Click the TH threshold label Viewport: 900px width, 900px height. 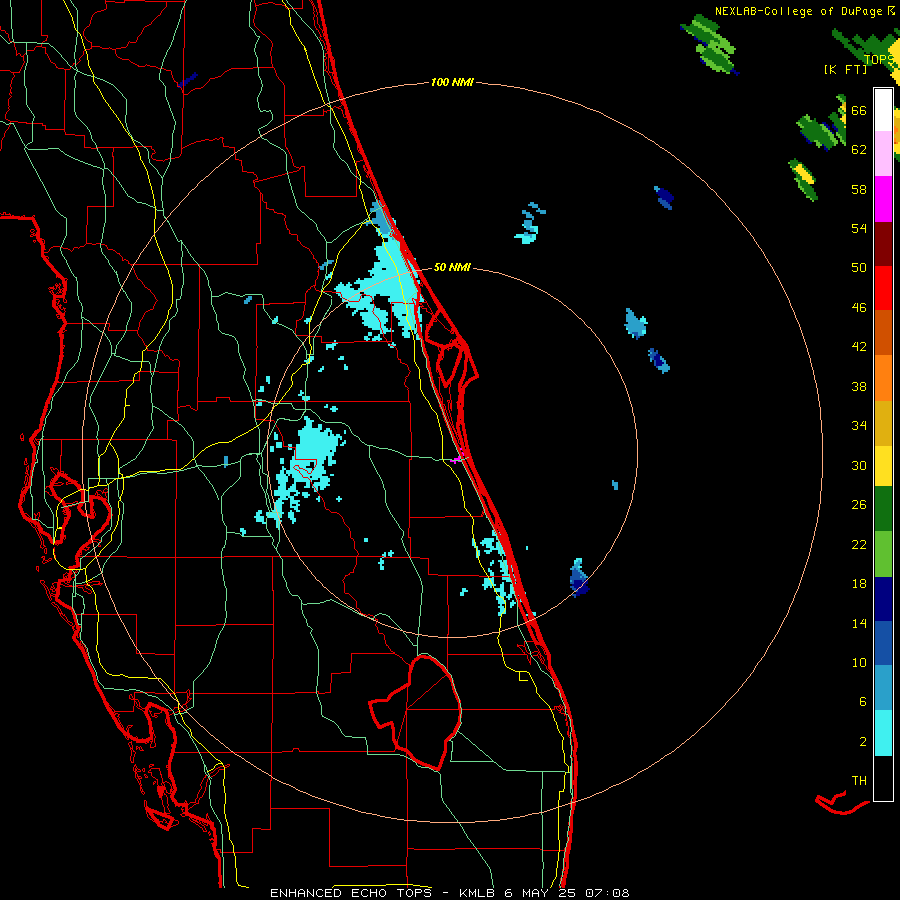(x=859, y=781)
